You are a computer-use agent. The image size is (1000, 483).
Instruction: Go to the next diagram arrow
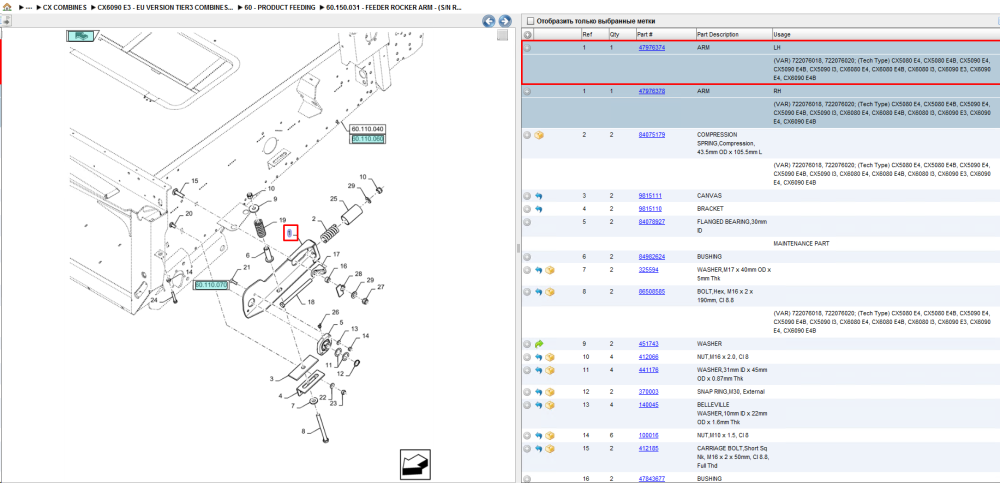(x=504, y=21)
